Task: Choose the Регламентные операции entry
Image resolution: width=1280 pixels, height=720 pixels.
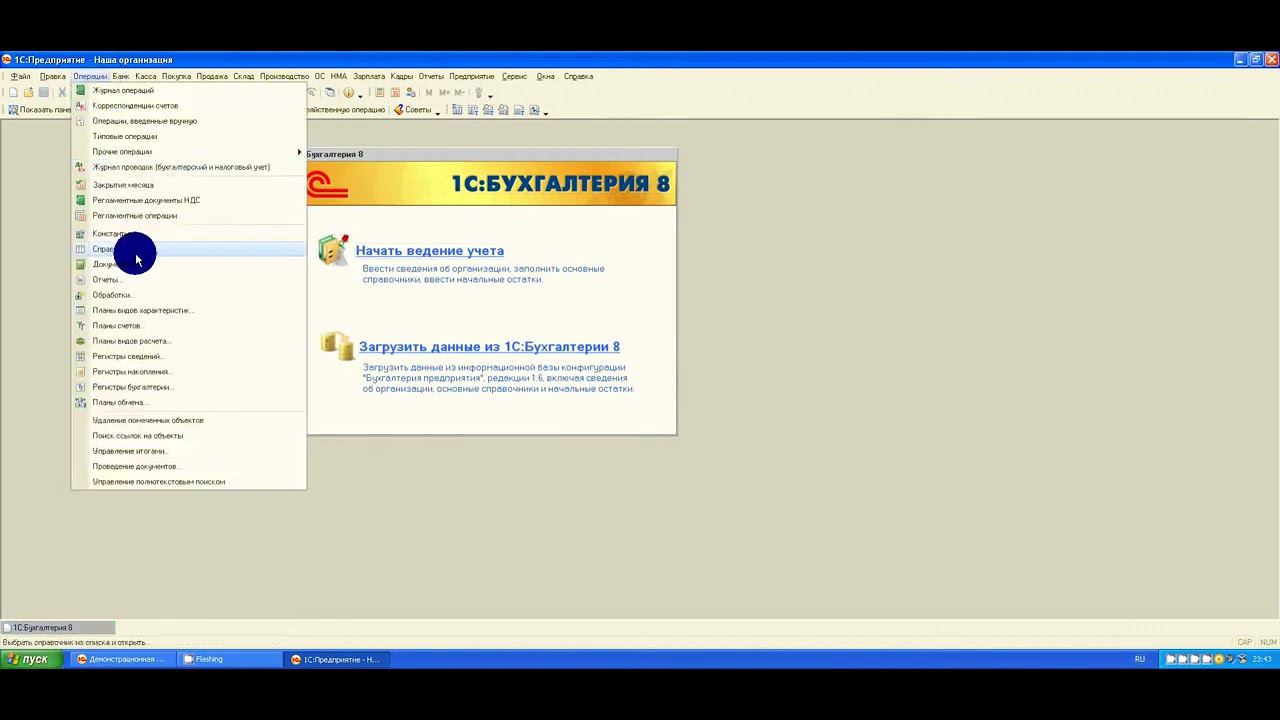Action: 189,216
